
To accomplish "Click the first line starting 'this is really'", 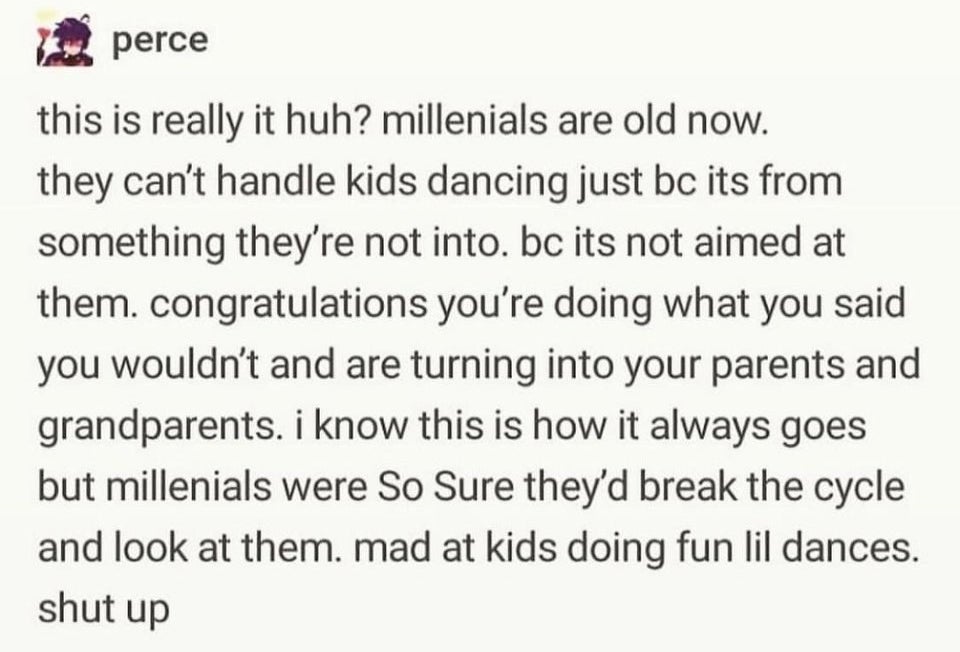I will [x=403, y=122].
